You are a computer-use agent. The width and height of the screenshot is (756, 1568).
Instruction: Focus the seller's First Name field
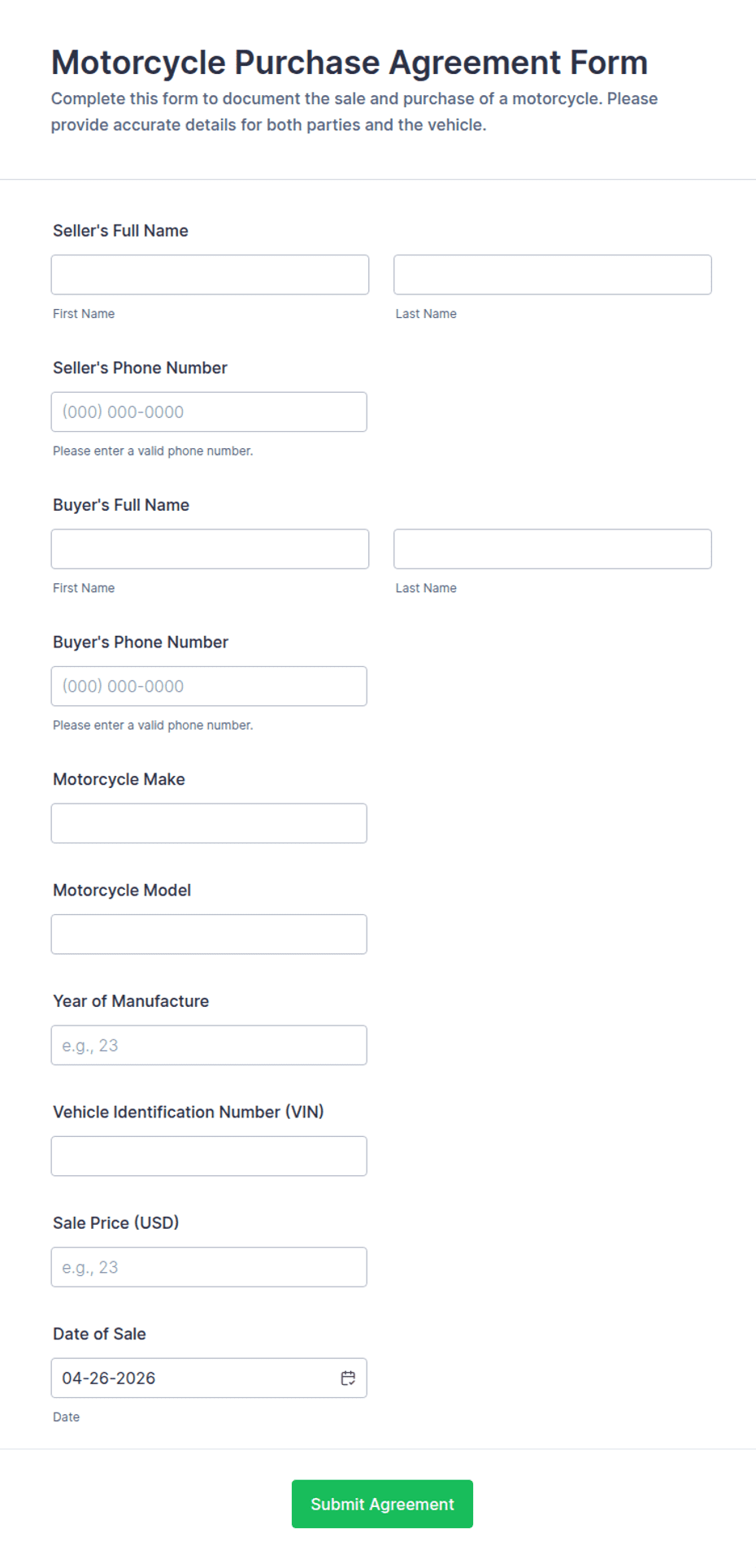210,275
